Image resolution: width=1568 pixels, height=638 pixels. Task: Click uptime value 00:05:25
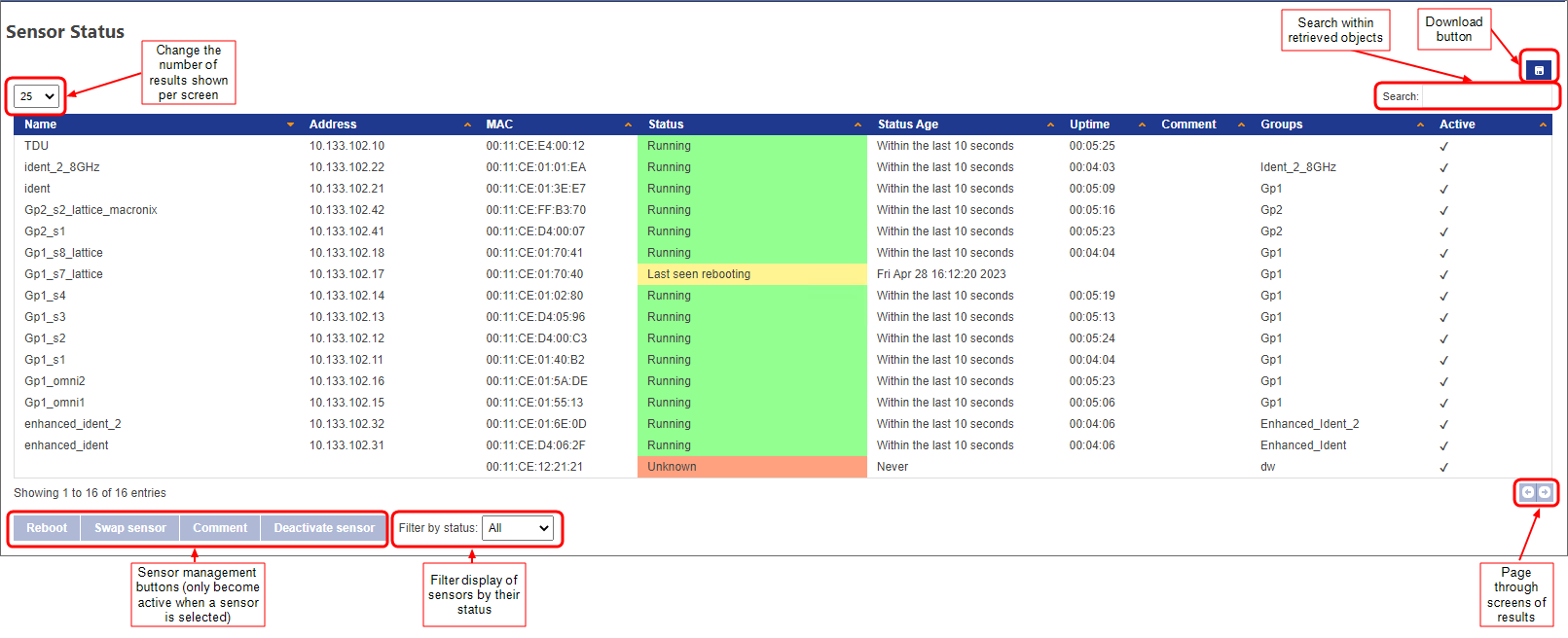1092,146
